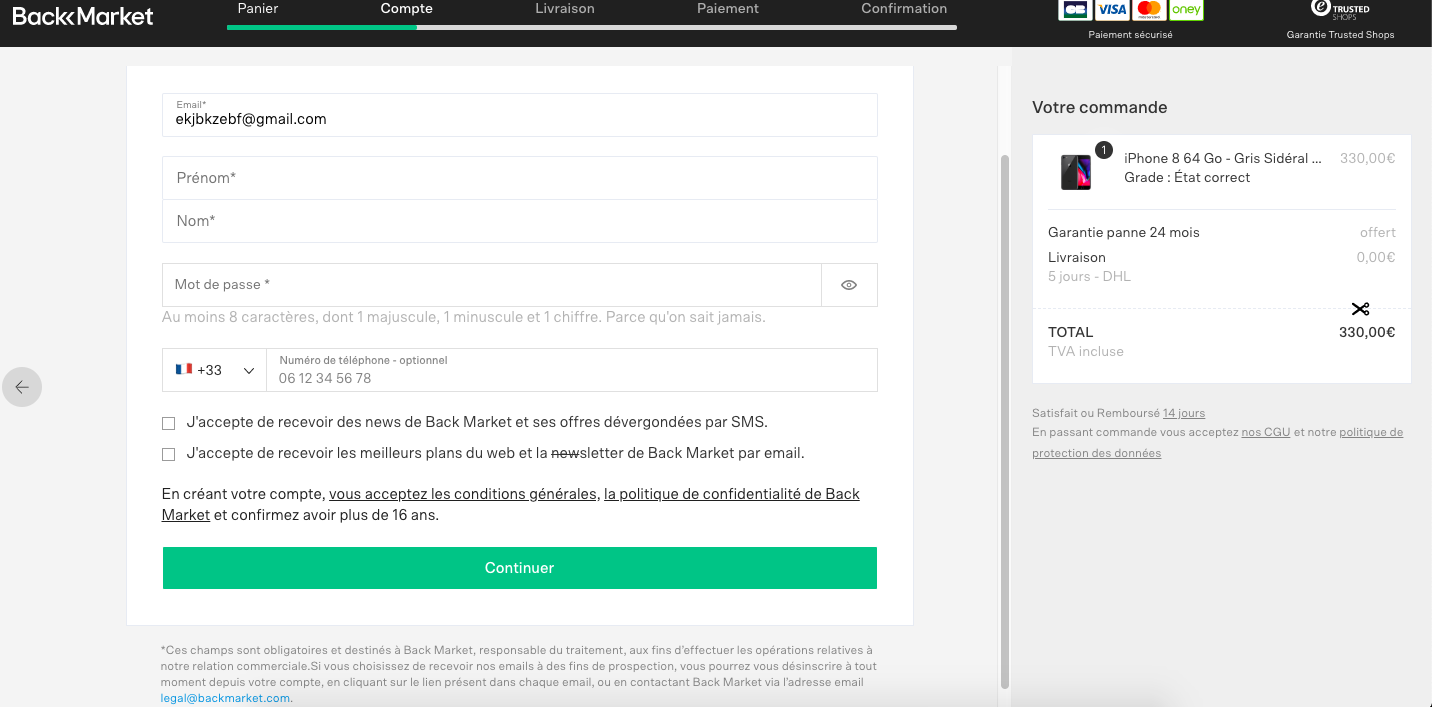Open the +33 country code dropdown

coord(215,370)
